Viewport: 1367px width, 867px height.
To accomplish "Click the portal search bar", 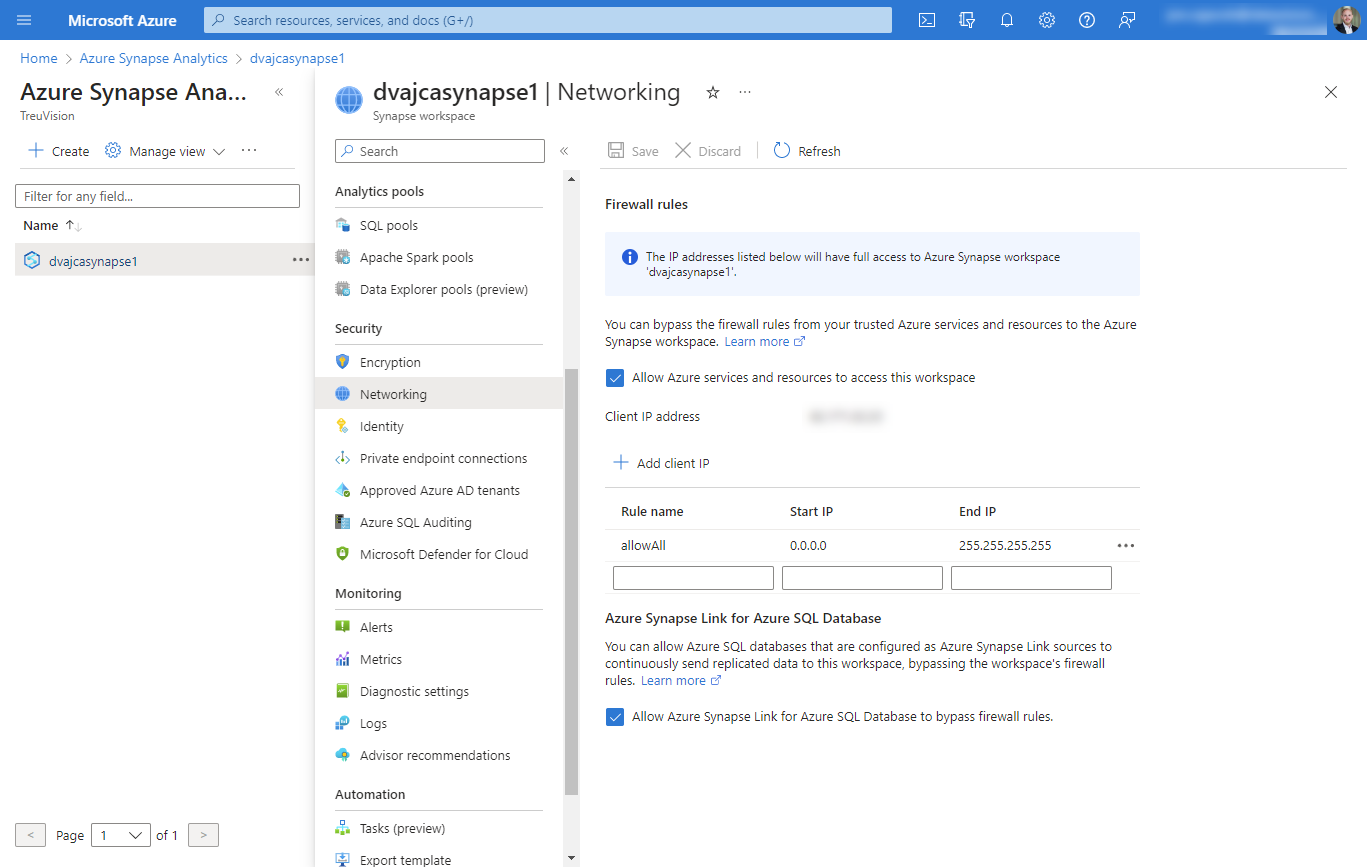I will coord(548,20).
